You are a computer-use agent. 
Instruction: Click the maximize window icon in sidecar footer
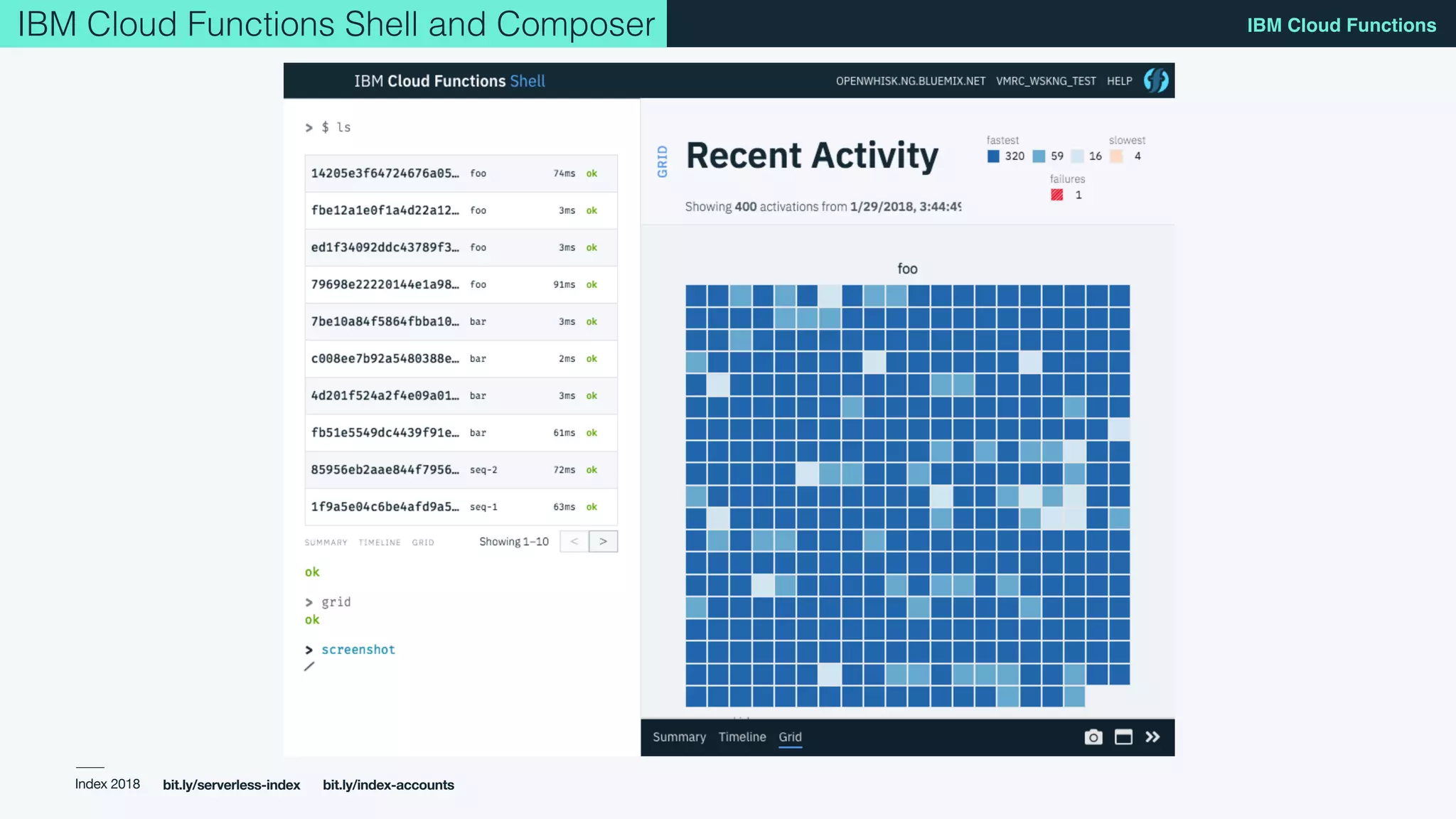[x=1123, y=737]
